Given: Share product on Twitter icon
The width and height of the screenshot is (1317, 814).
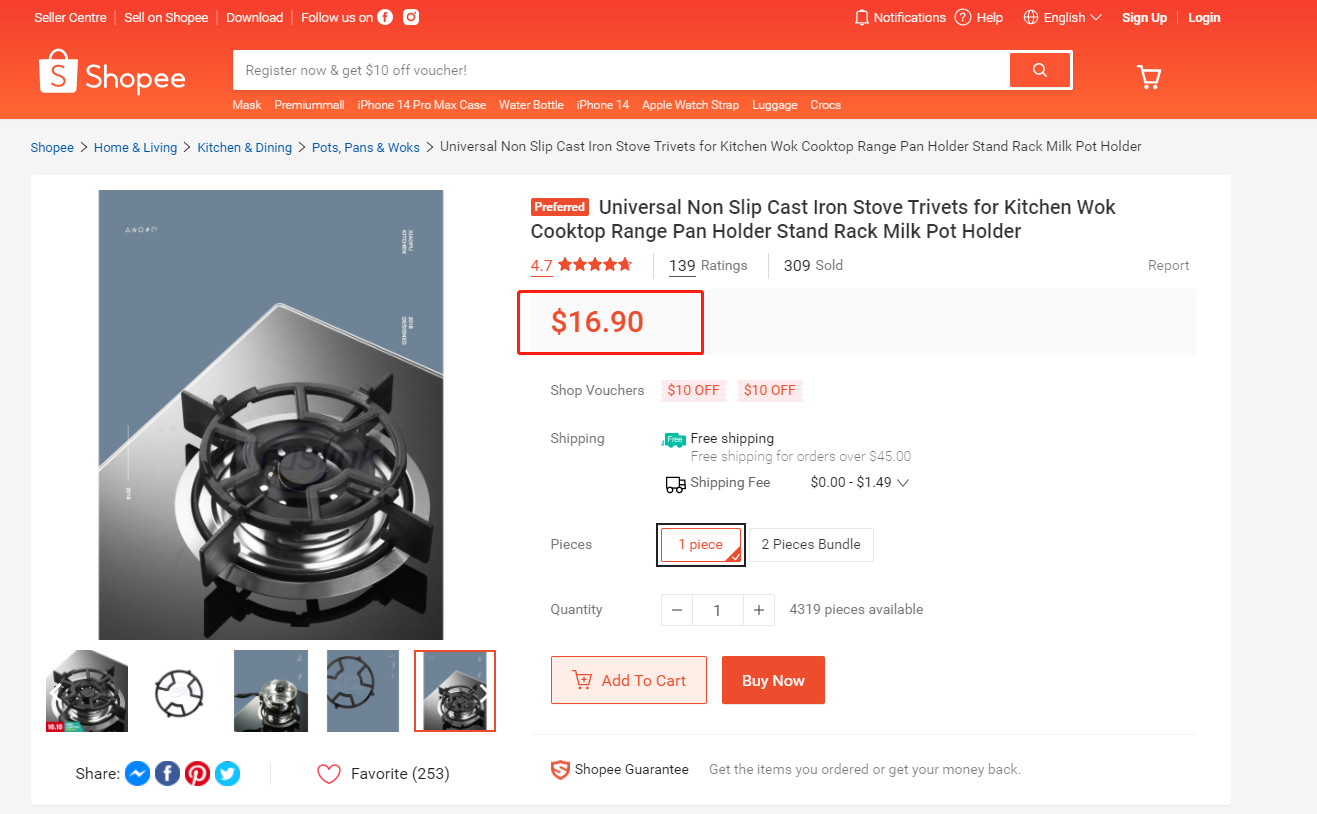Looking at the screenshot, I should pos(227,773).
